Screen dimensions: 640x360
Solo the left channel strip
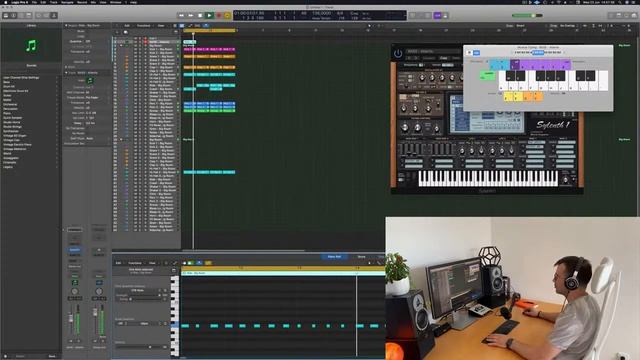click(x=78, y=341)
